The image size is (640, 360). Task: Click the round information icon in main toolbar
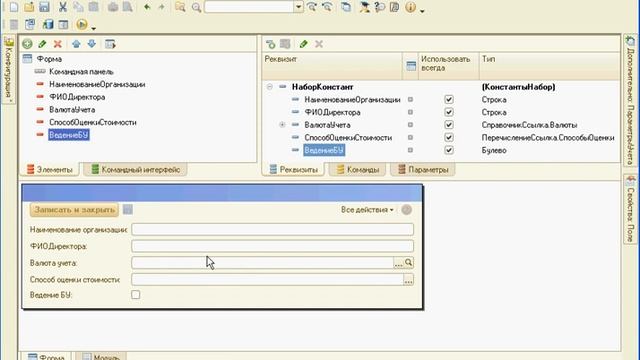click(410, 7)
